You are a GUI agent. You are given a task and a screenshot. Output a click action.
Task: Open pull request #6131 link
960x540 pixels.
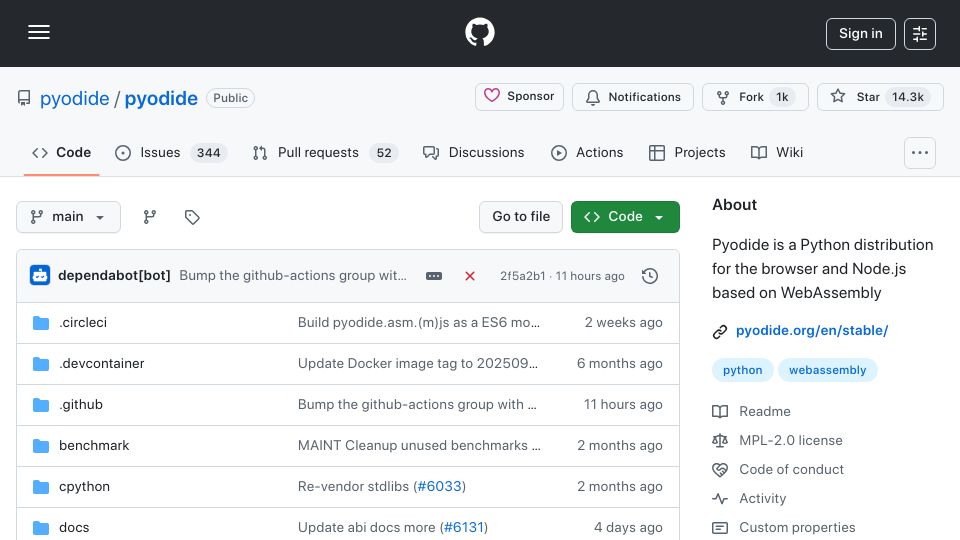[463, 528]
